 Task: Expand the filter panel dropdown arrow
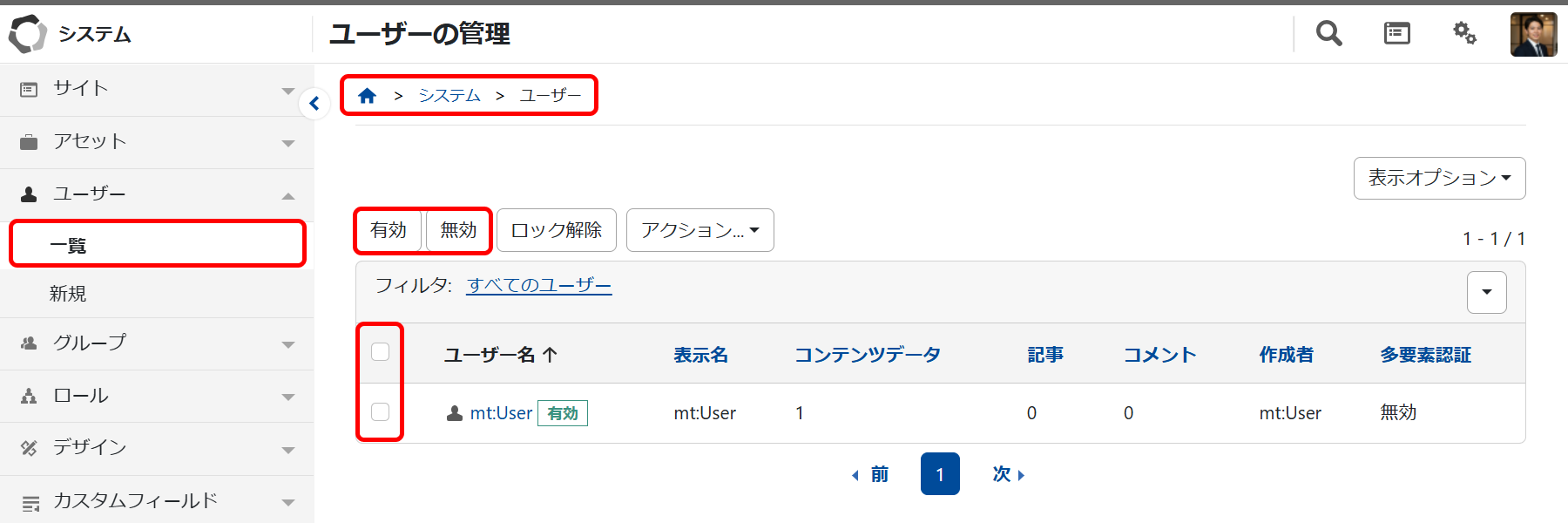(1486, 292)
